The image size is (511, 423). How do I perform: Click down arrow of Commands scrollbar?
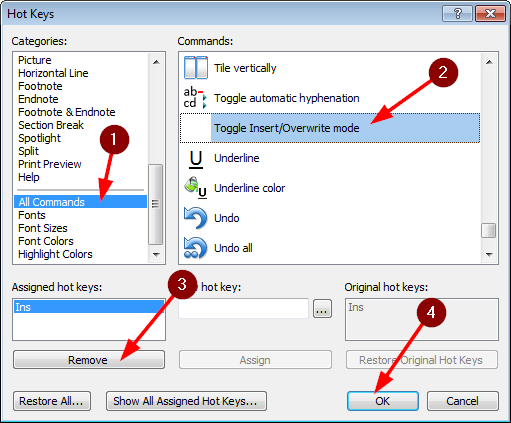click(489, 254)
